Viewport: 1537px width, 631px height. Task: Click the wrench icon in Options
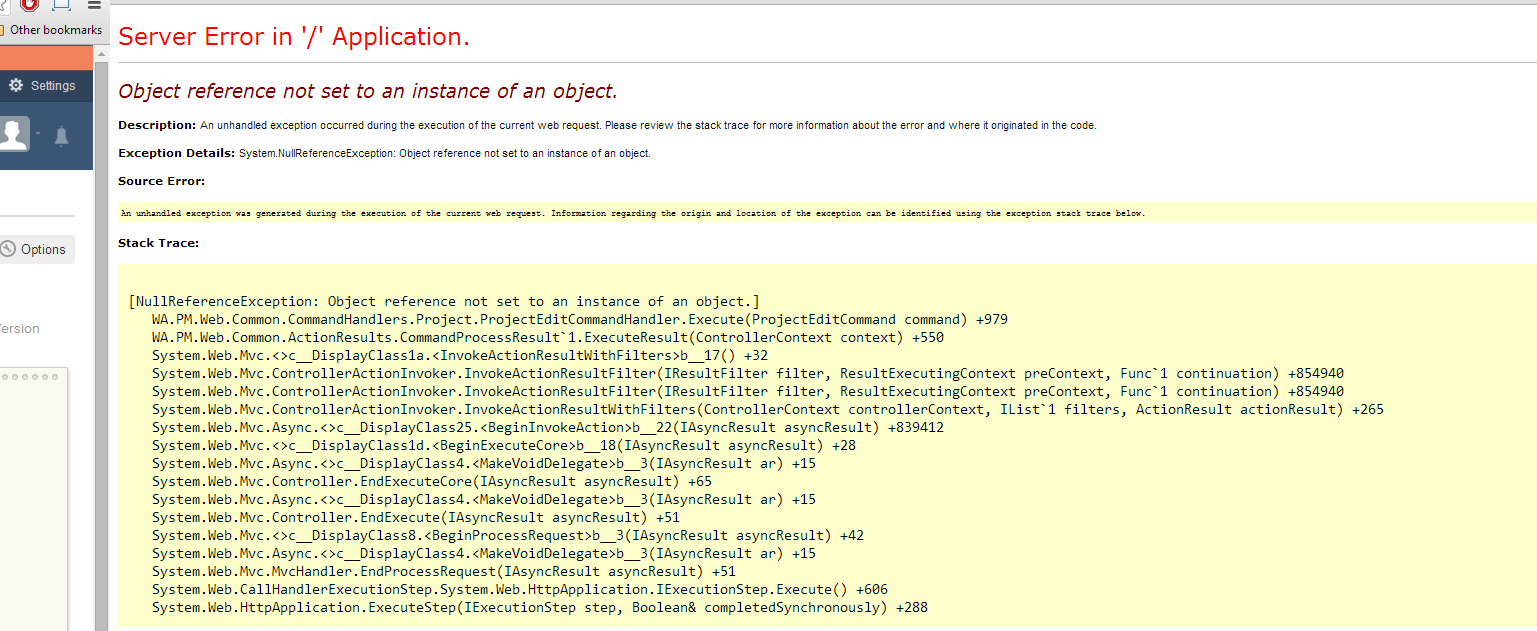9,249
